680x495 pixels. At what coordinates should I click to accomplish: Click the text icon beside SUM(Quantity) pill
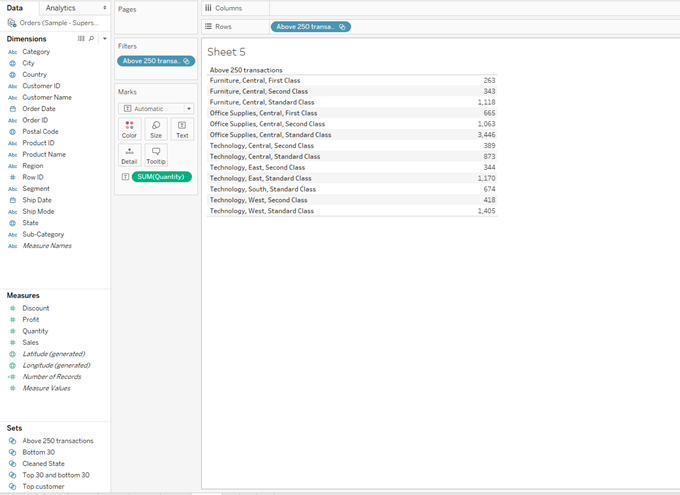point(125,177)
